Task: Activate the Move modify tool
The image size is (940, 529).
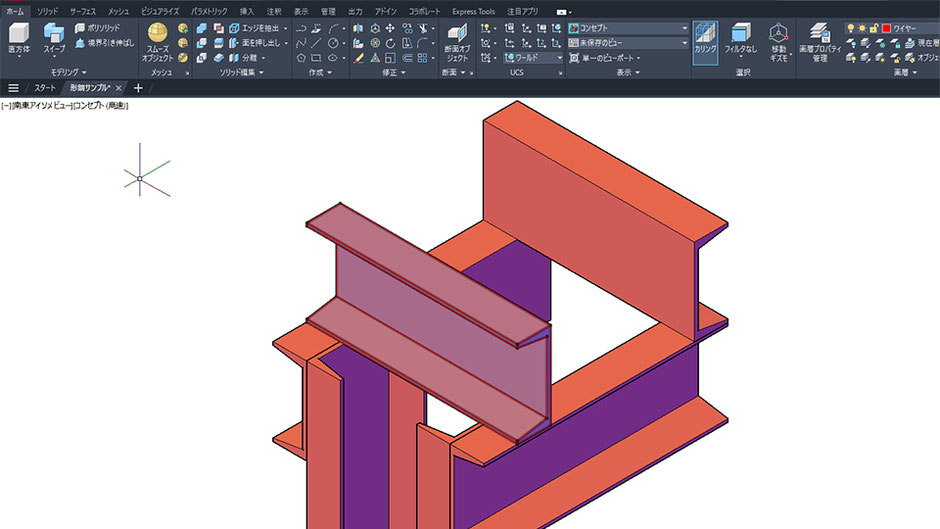Action: [x=390, y=28]
